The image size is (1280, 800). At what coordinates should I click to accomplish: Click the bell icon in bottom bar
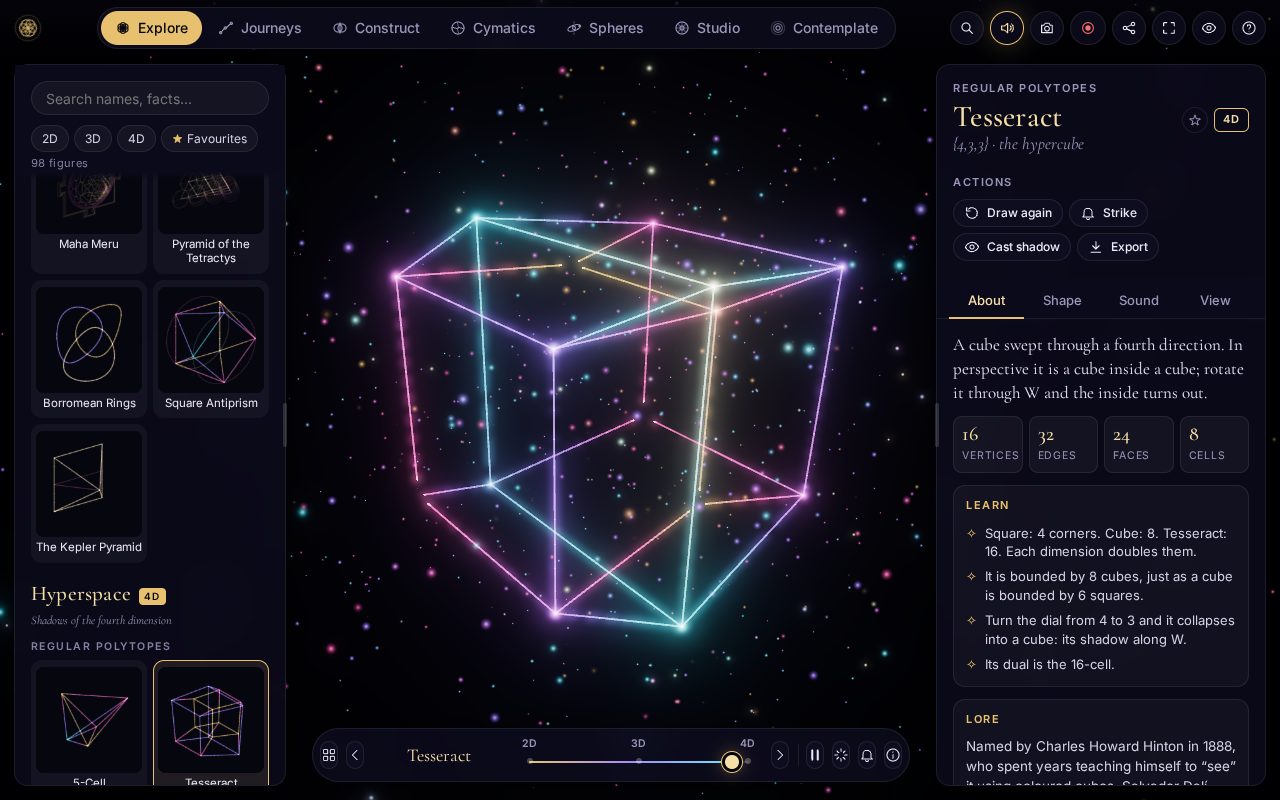click(x=867, y=755)
